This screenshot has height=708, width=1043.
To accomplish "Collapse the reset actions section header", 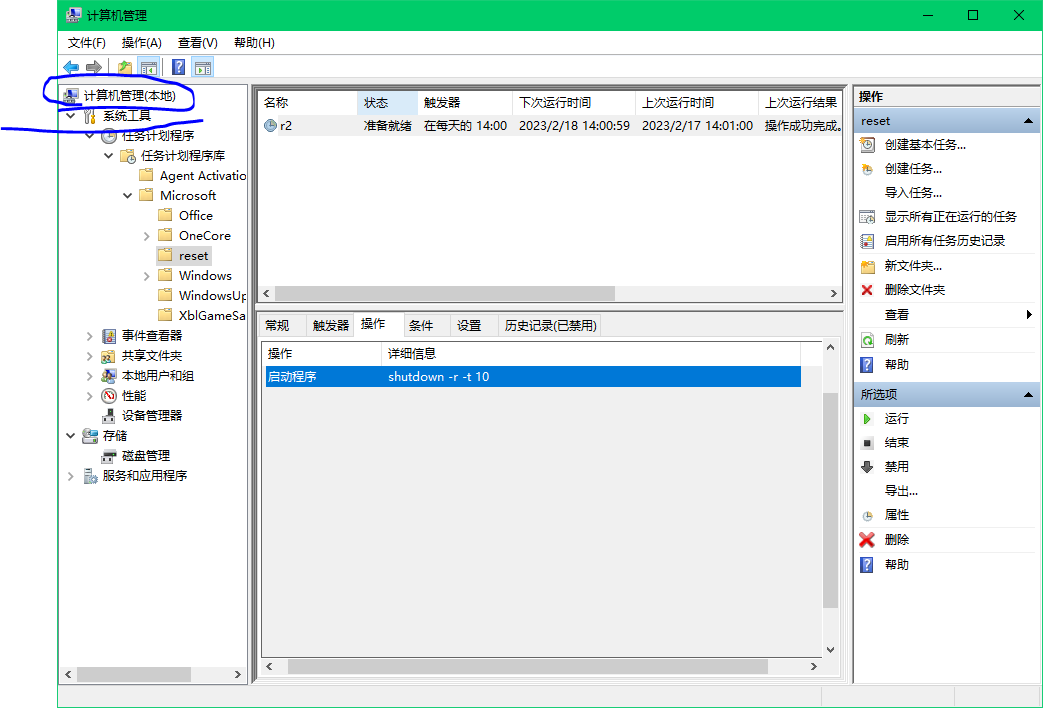I will (1028, 121).
